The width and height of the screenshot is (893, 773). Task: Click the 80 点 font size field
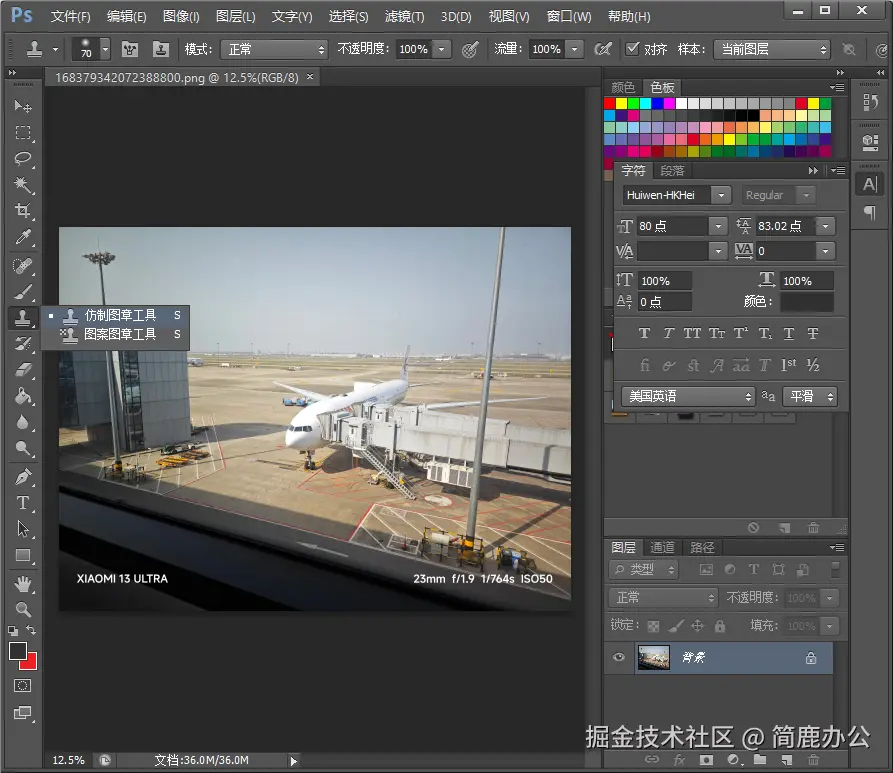672,226
